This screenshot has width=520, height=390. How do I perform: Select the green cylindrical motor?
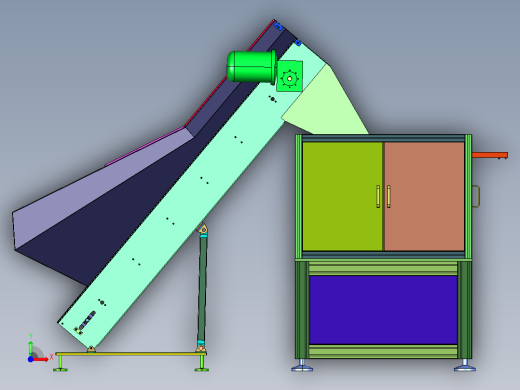(252, 66)
